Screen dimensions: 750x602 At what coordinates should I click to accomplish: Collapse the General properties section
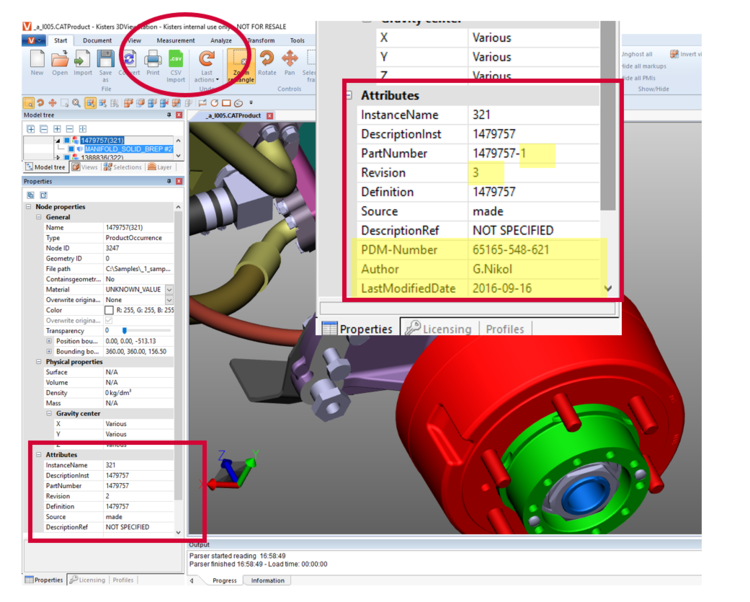pyautogui.click(x=39, y=217)
